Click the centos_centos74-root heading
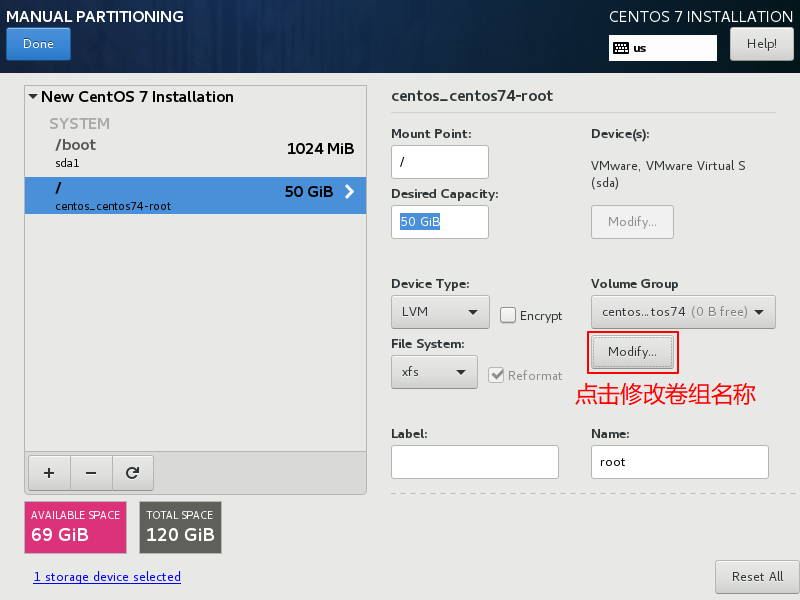The image size is (800, 600). 472,96
